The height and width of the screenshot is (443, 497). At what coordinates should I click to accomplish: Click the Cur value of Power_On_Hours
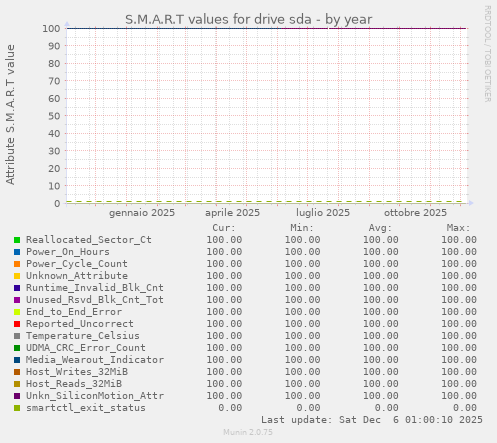point(224,252)
